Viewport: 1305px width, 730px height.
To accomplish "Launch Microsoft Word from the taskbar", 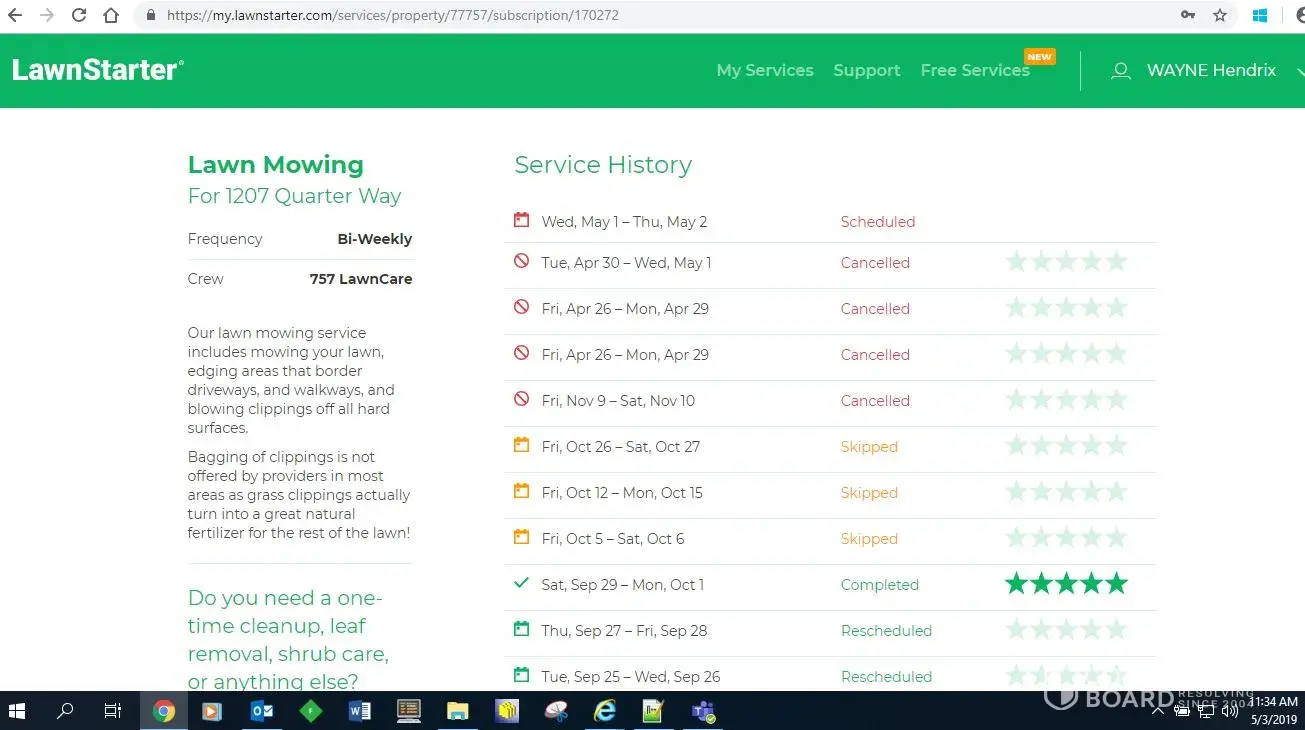I will click(x=359, y=711).
